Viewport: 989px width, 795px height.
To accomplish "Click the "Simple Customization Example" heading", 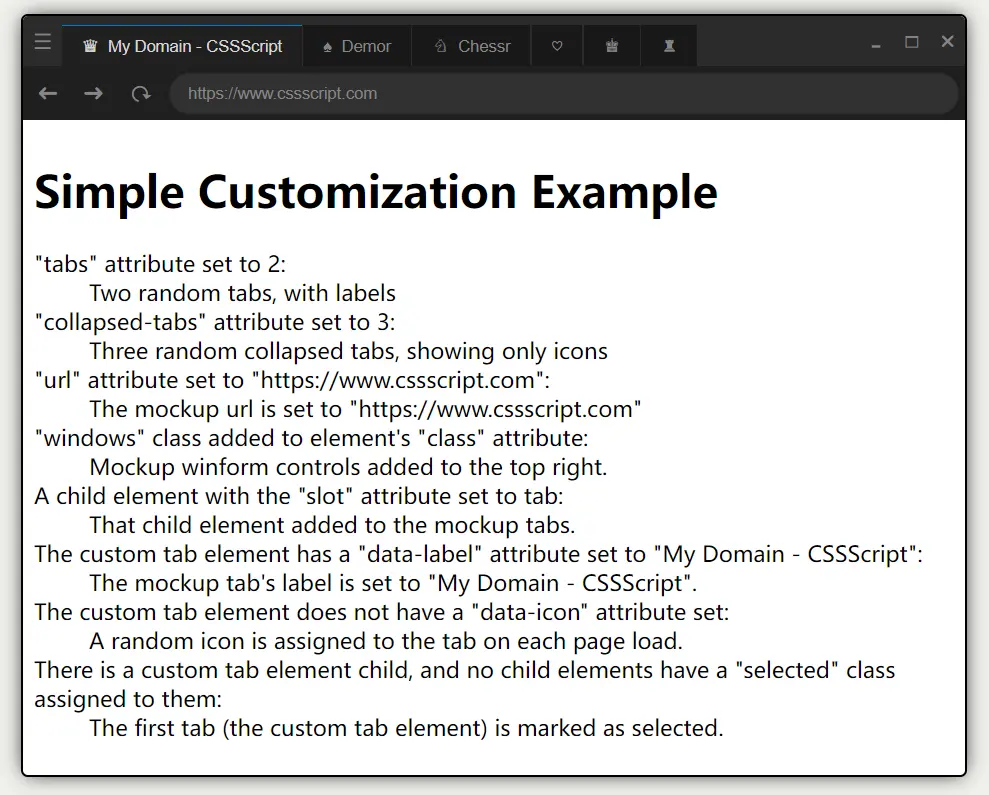I will pyautogui.click(x=376, y=191).
